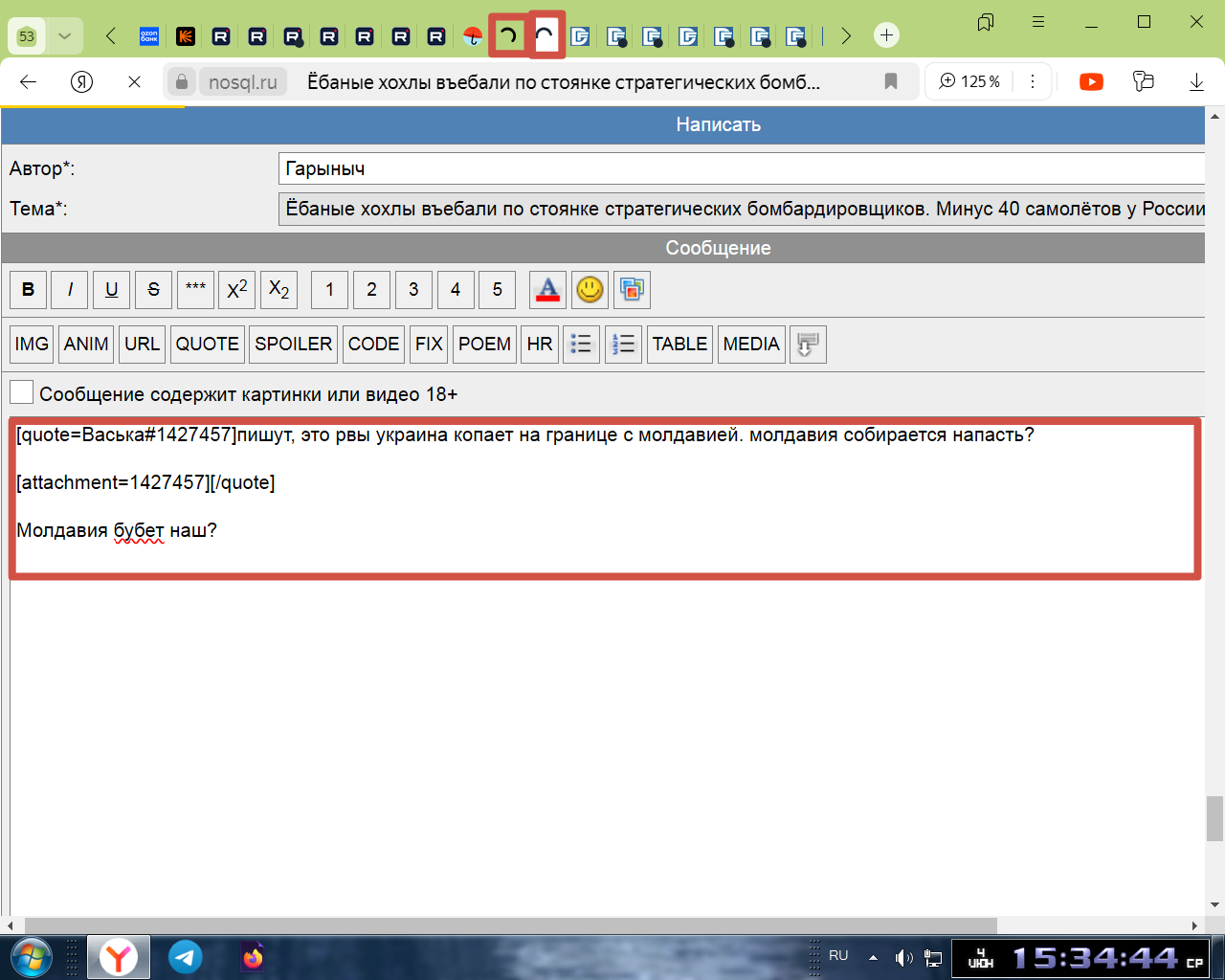Open Telegram from the taskbar
This screenshot has width=1225, height=980.
186,956
